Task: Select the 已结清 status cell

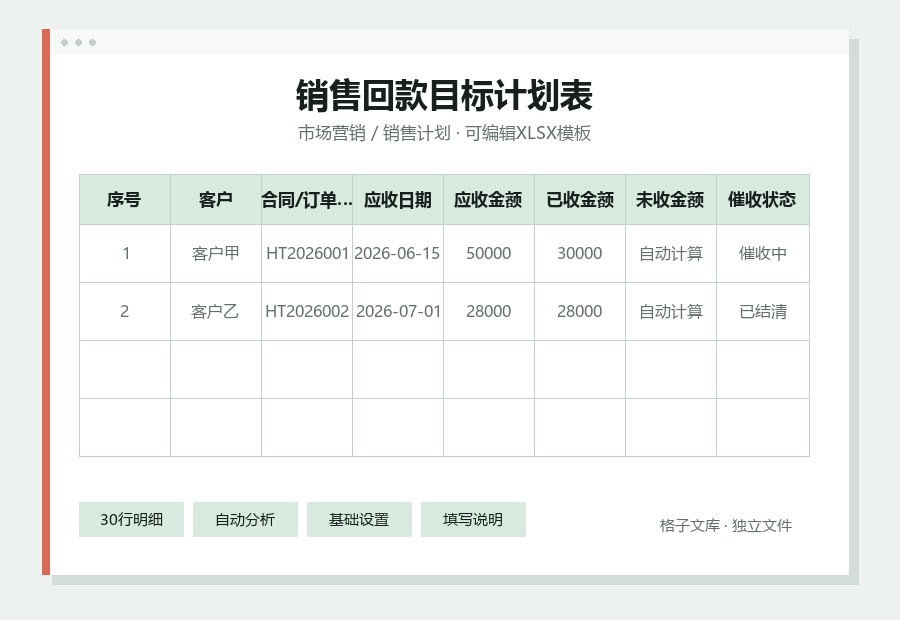Action: 763,311
